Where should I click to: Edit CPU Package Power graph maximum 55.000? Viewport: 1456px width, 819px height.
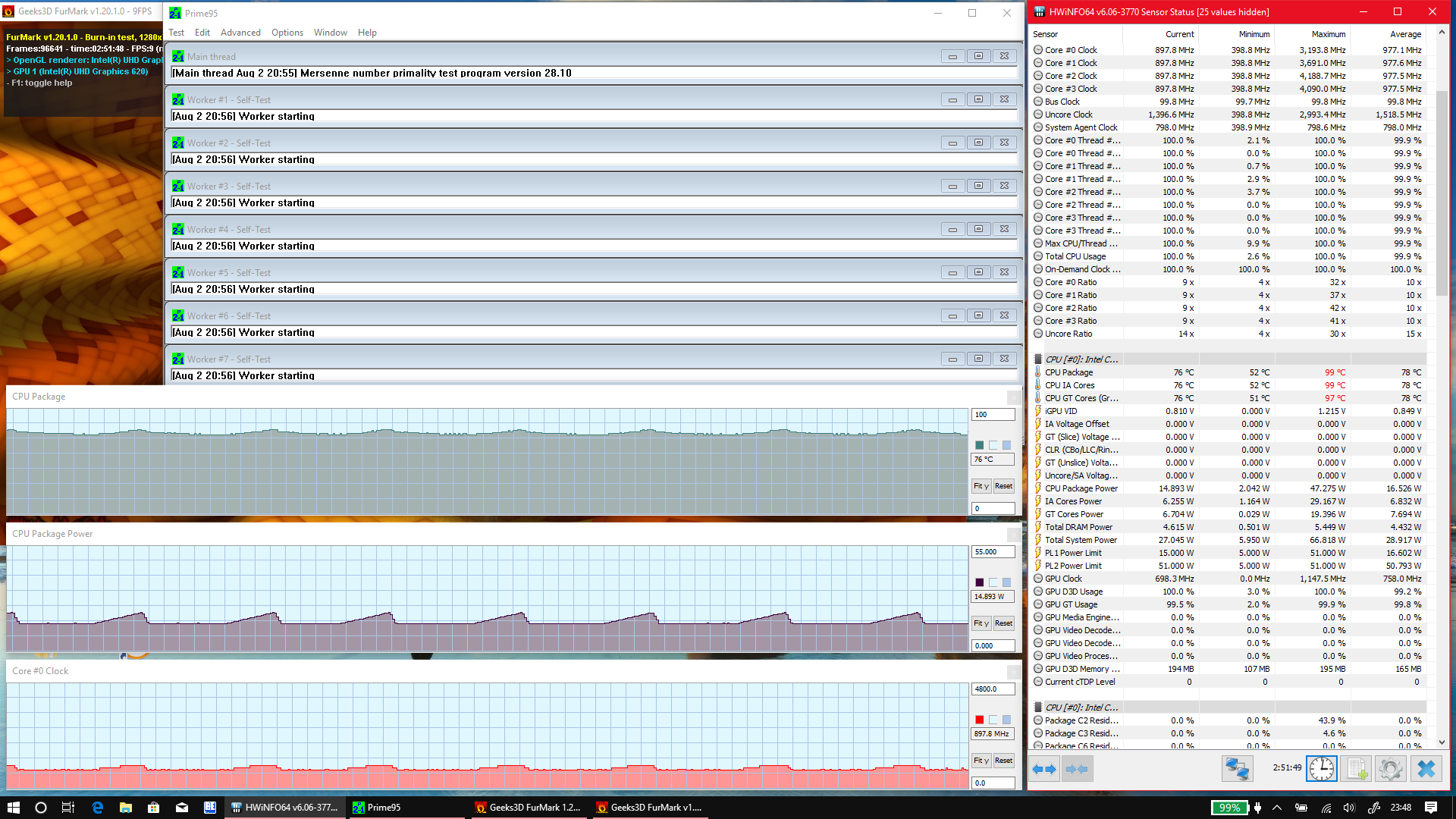(x=993, y=552)
